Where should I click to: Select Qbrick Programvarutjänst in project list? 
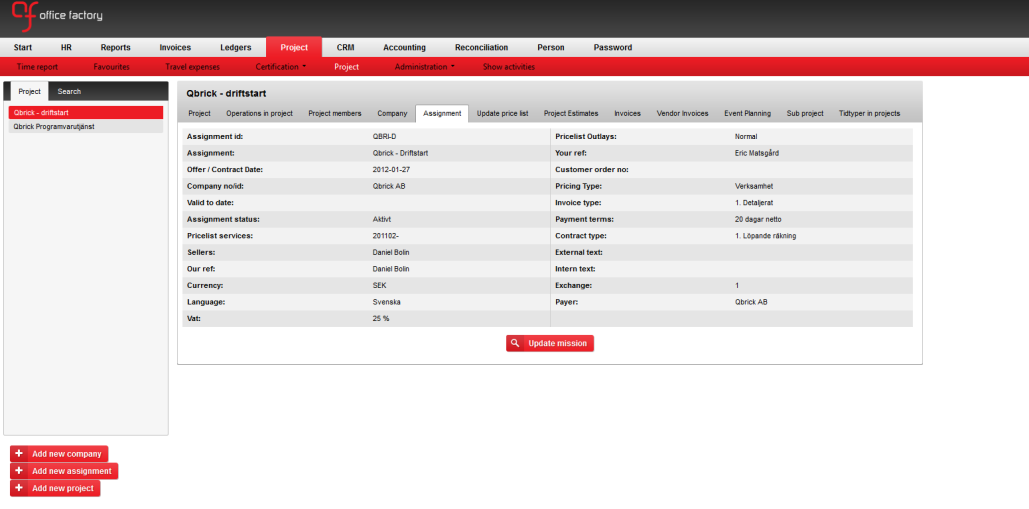coord(86,127)
